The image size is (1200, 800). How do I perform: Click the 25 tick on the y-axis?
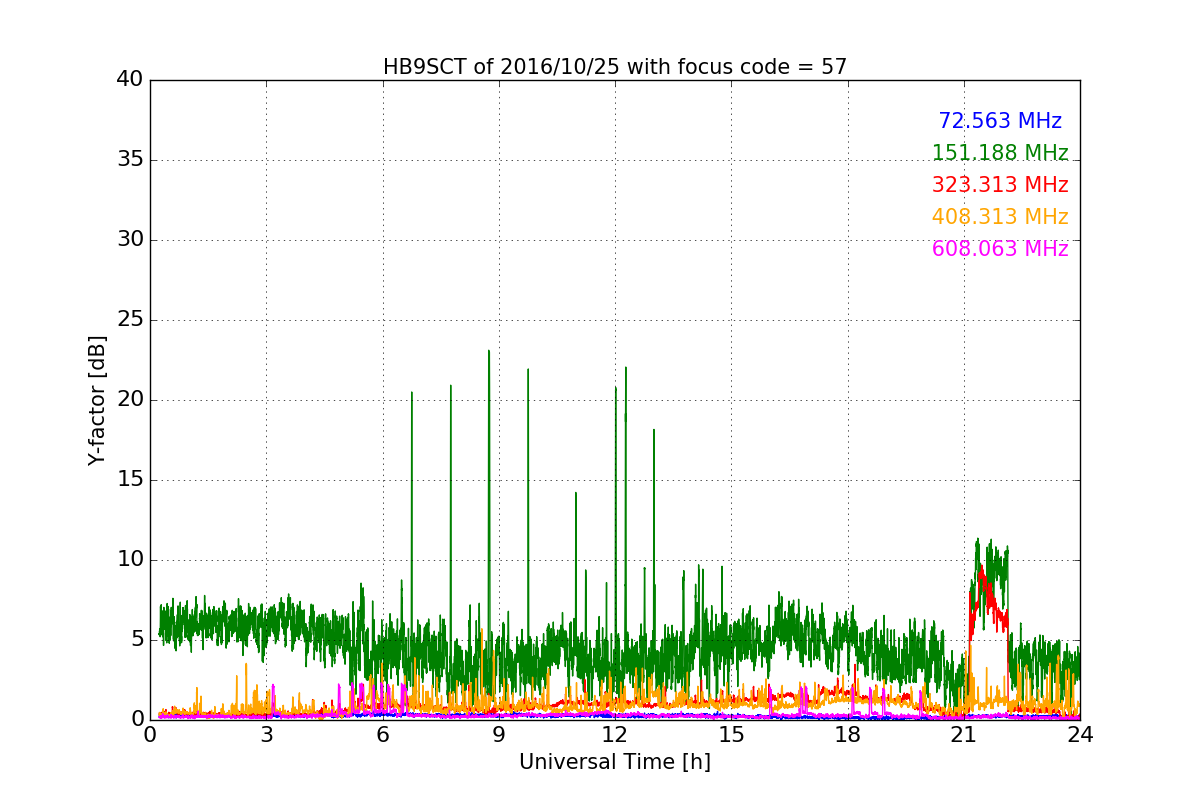(130, 320)
